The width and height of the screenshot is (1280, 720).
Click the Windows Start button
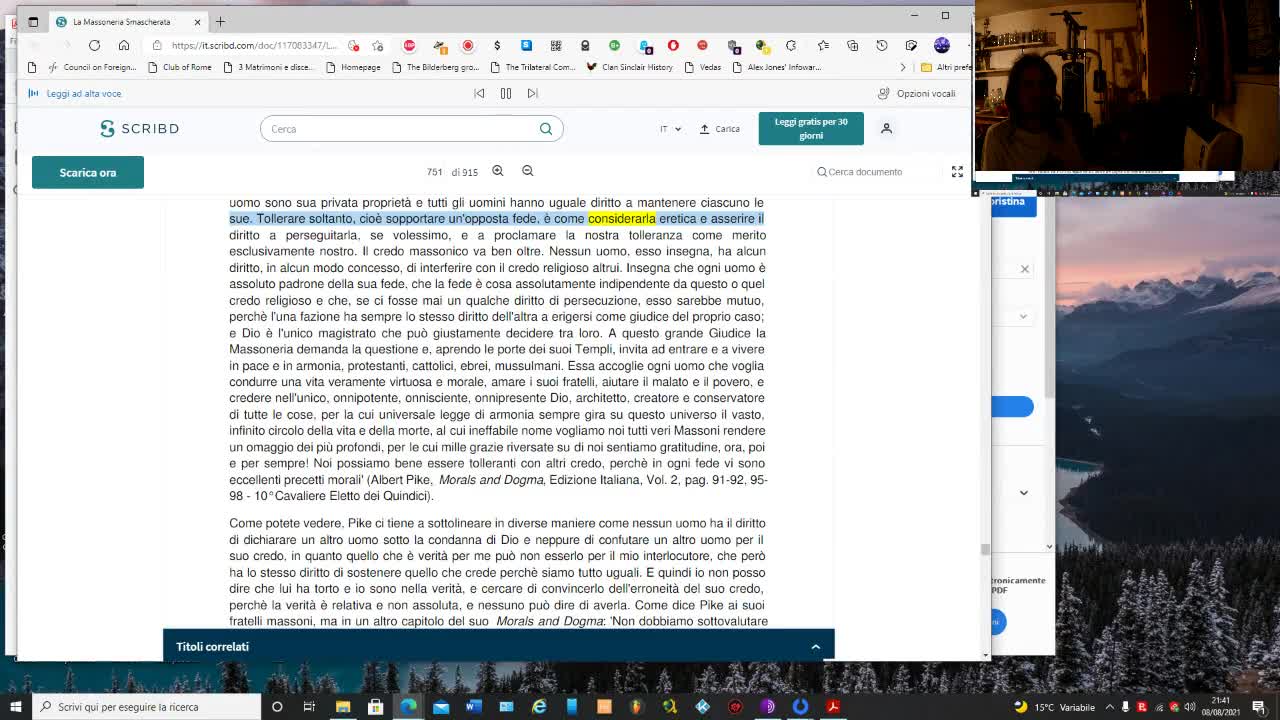pos(15,707)
